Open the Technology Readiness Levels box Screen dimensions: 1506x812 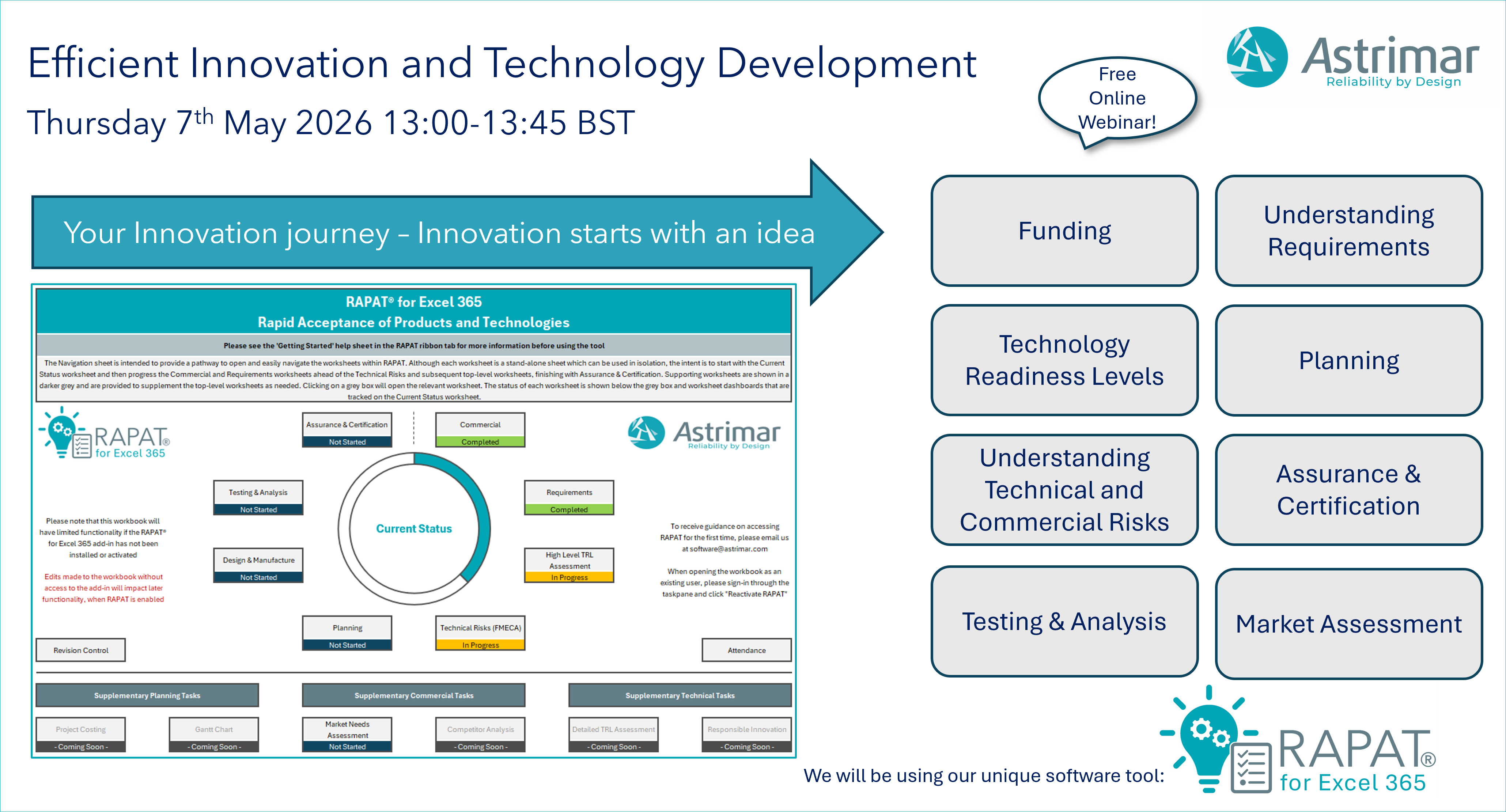click(x=1064, y=360)
